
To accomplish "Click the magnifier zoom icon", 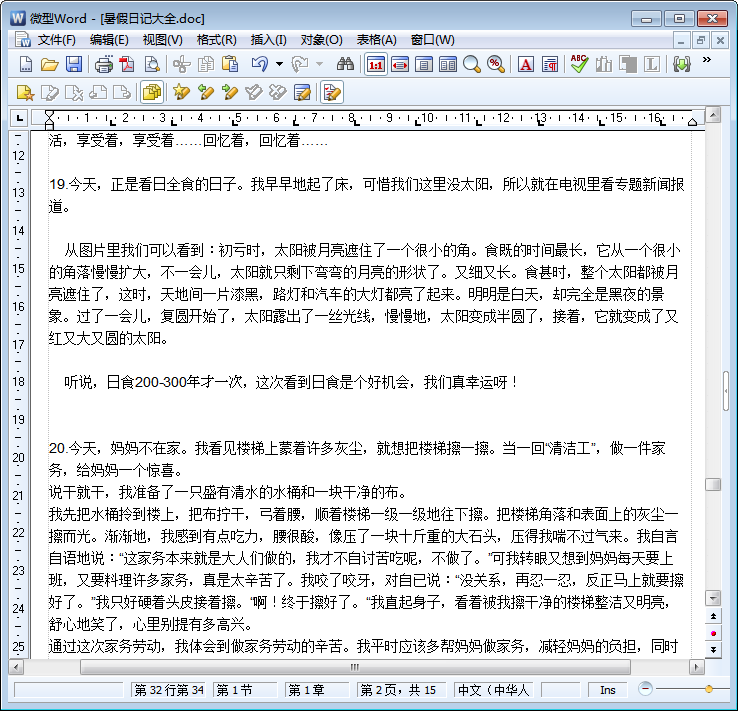I will point(471,64).
